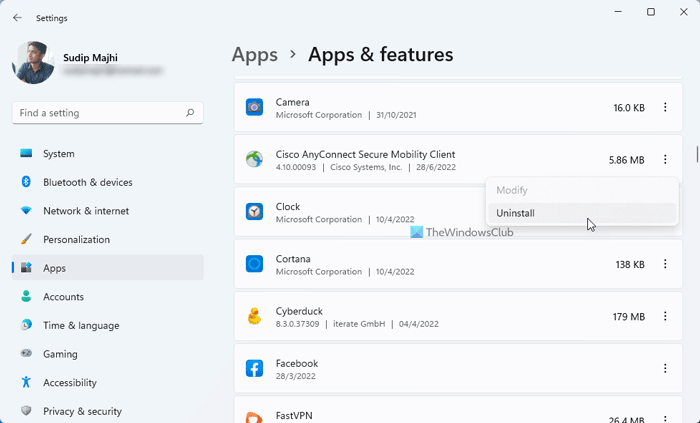The width and height of the screenshot is (700, 423).
Task: Click the 138 KB size value
Action: [630, 264]
